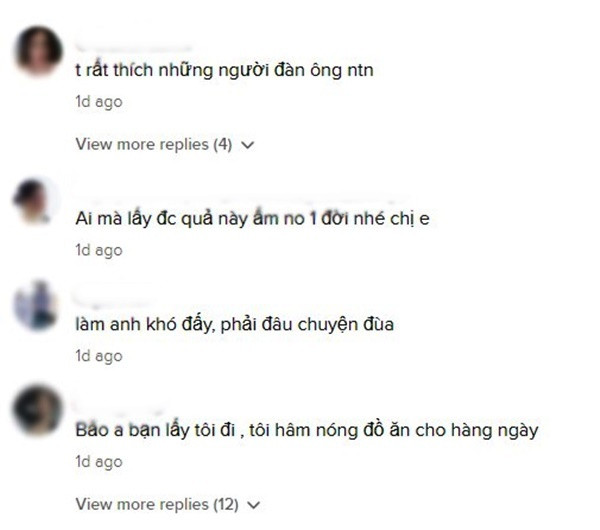Open avatar beside 'làm anh khó đấy' comment

point(37,306)
